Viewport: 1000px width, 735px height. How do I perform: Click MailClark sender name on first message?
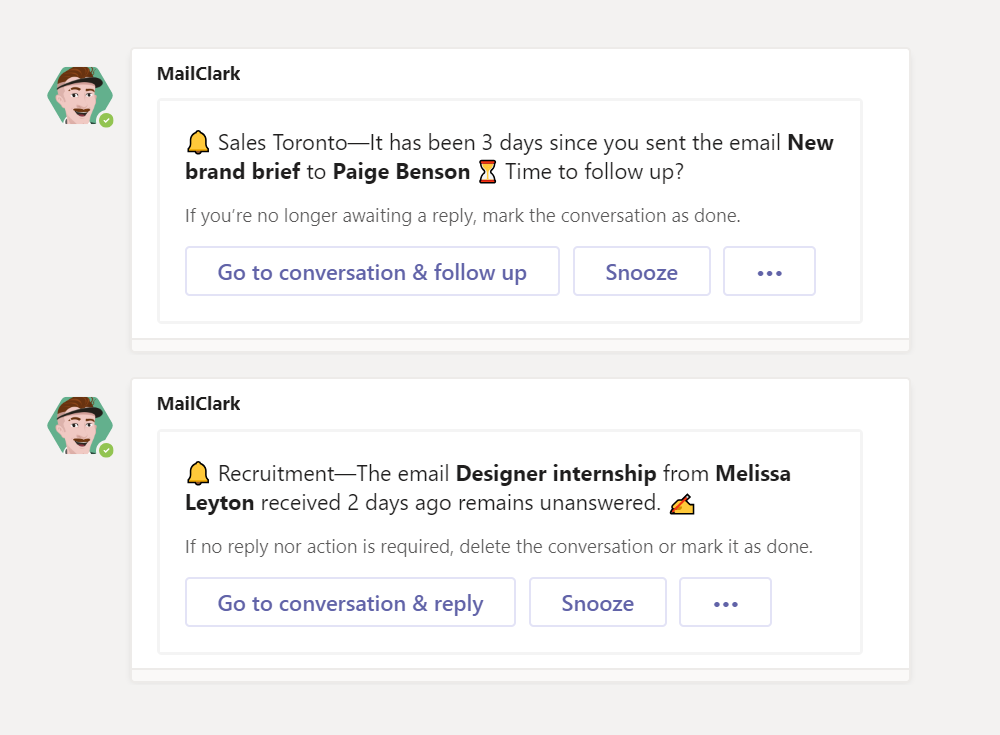click(x=198, y=74)
